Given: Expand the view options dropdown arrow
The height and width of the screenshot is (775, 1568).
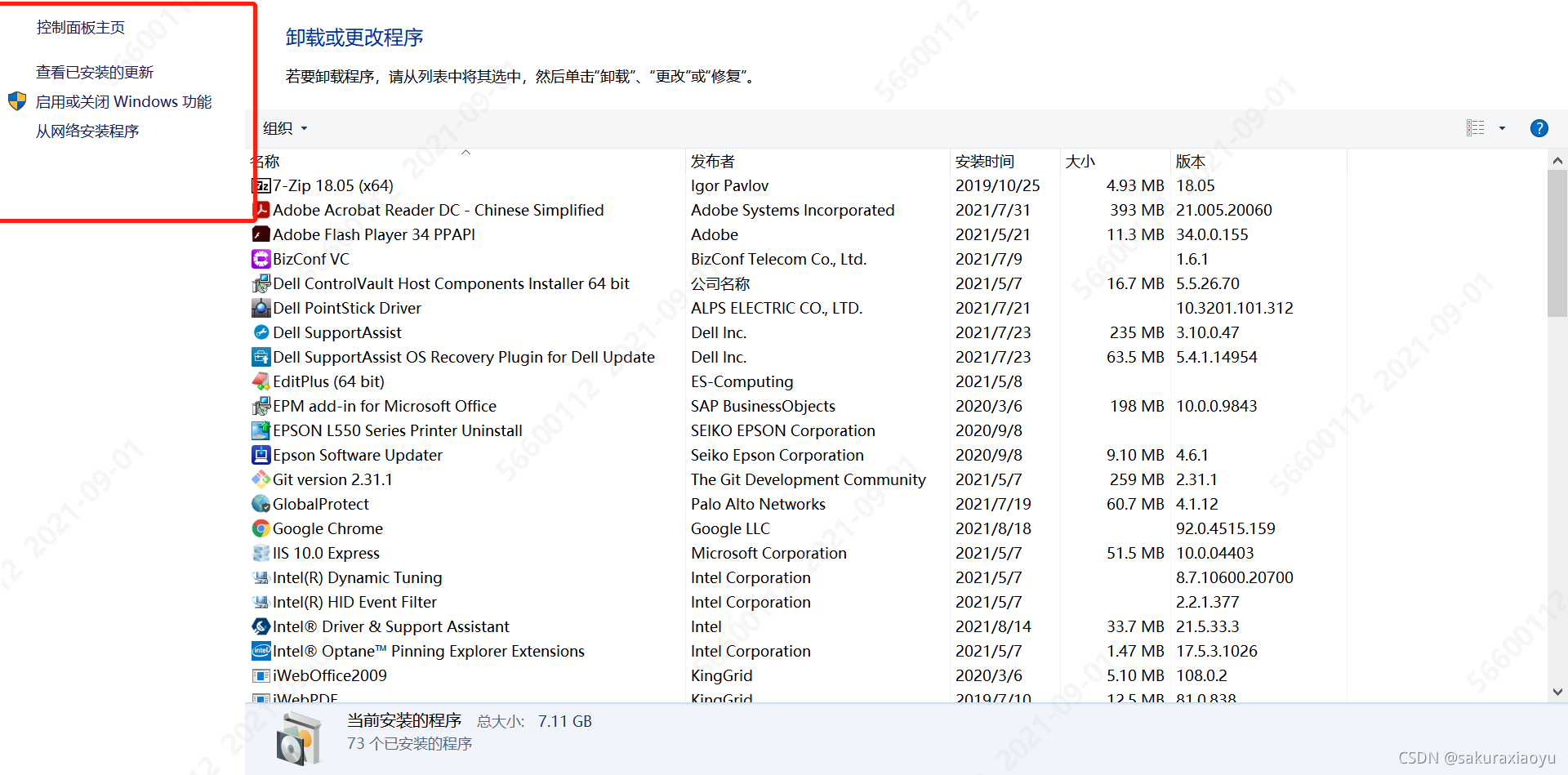Looking at the screenshot, I should click(x=1502, y=128).
